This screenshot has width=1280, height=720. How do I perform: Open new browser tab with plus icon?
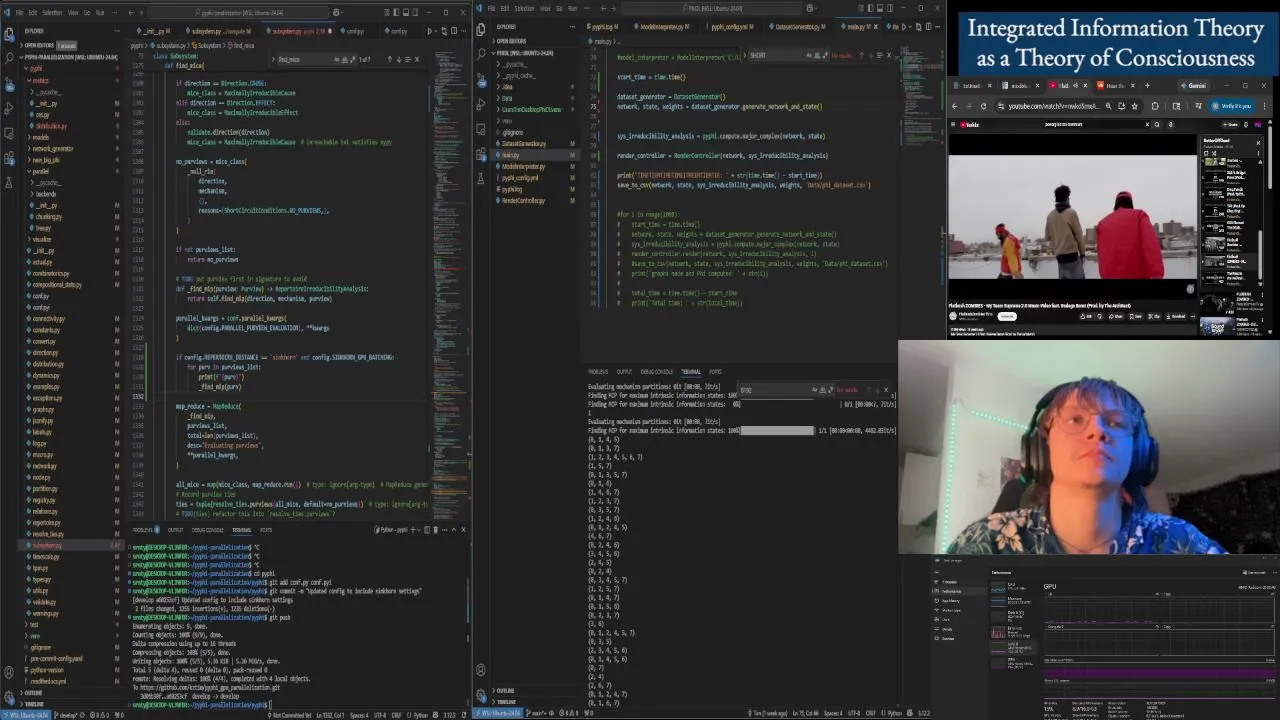click(1147, 86)
